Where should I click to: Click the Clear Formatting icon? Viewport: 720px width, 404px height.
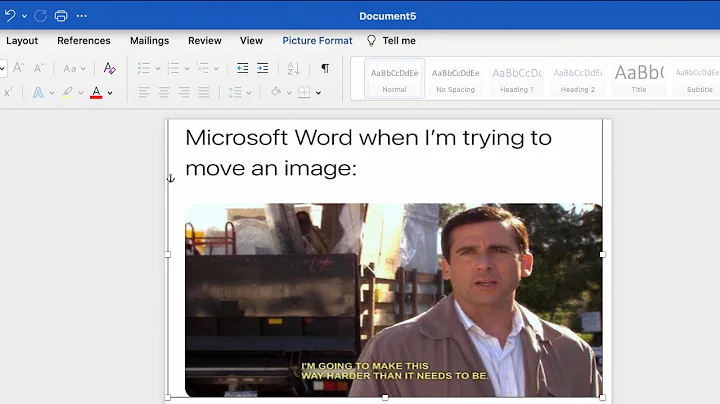tap(109, 68)
